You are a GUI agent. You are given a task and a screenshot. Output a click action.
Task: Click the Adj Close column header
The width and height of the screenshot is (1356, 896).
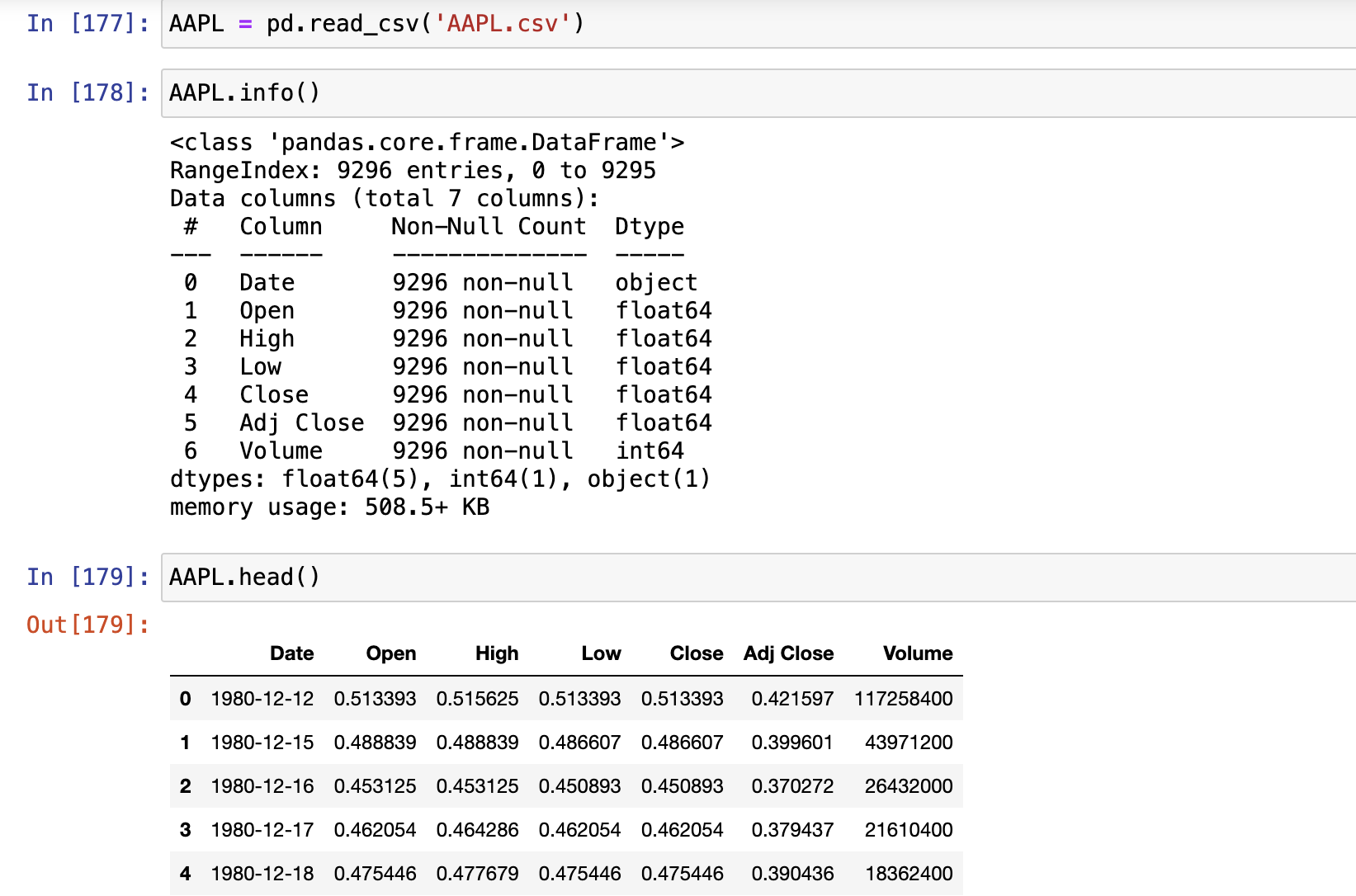[788, 653]
